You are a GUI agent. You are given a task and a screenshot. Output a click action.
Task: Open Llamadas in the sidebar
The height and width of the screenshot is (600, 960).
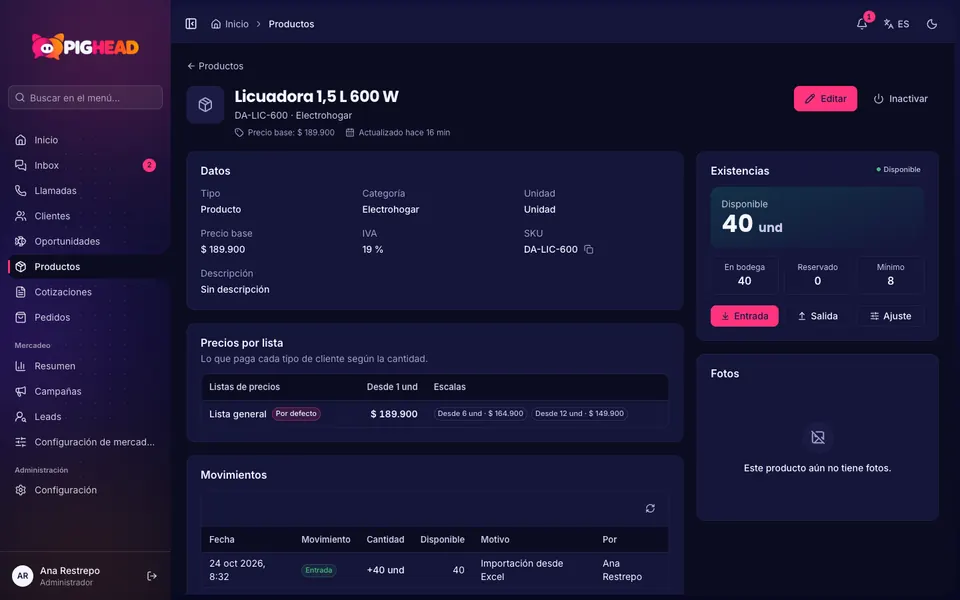pos(85,190)
